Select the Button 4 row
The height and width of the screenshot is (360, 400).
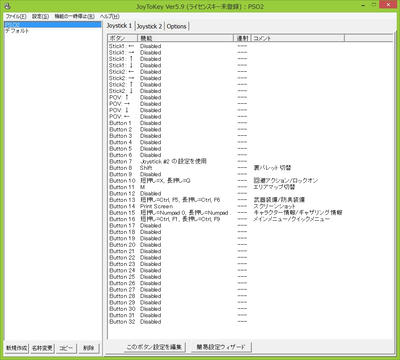pos(250,142)
